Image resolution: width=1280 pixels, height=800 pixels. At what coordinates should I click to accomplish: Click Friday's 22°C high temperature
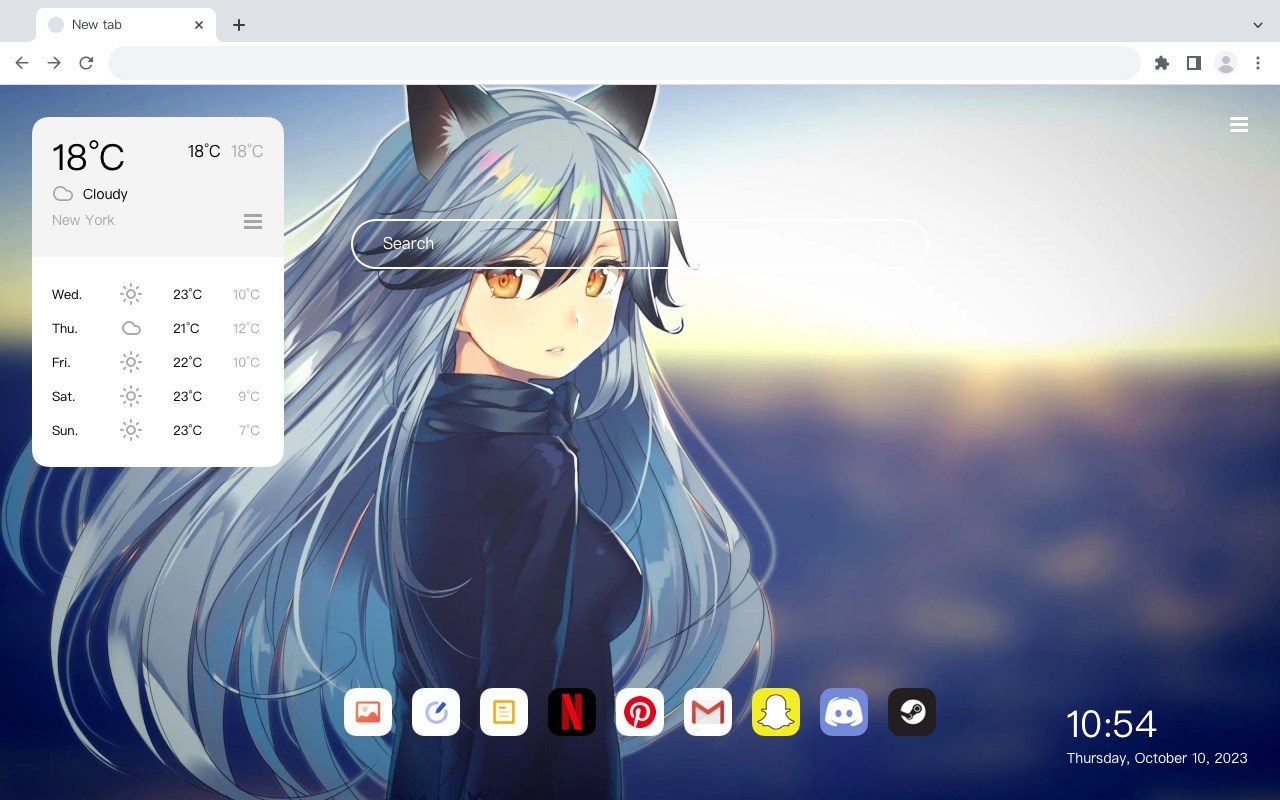coord(187,362)
